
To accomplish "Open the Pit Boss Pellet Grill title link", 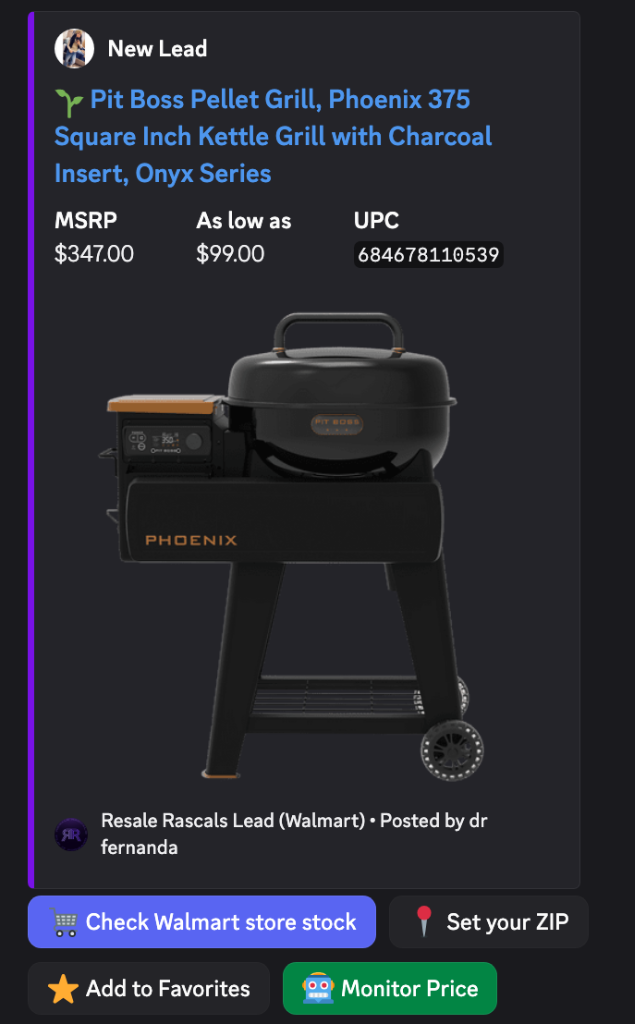I will pyautogui.click(x=273, y=136).
